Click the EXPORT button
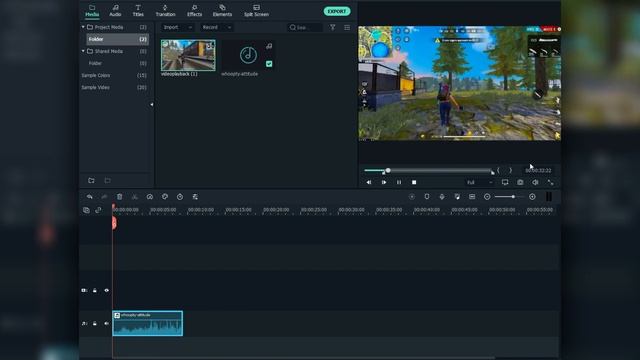Image resolution: width=640 pixels, height=360 pixels. pyautogui.click(x=337, y=11)
